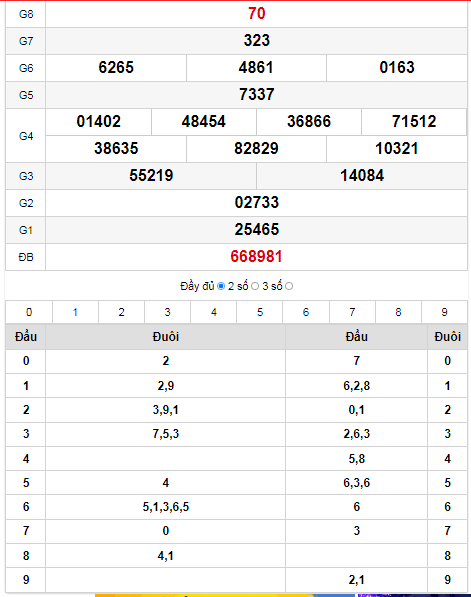Select the "2 số" radio button

pyautogui.click(x=255, y=286)
